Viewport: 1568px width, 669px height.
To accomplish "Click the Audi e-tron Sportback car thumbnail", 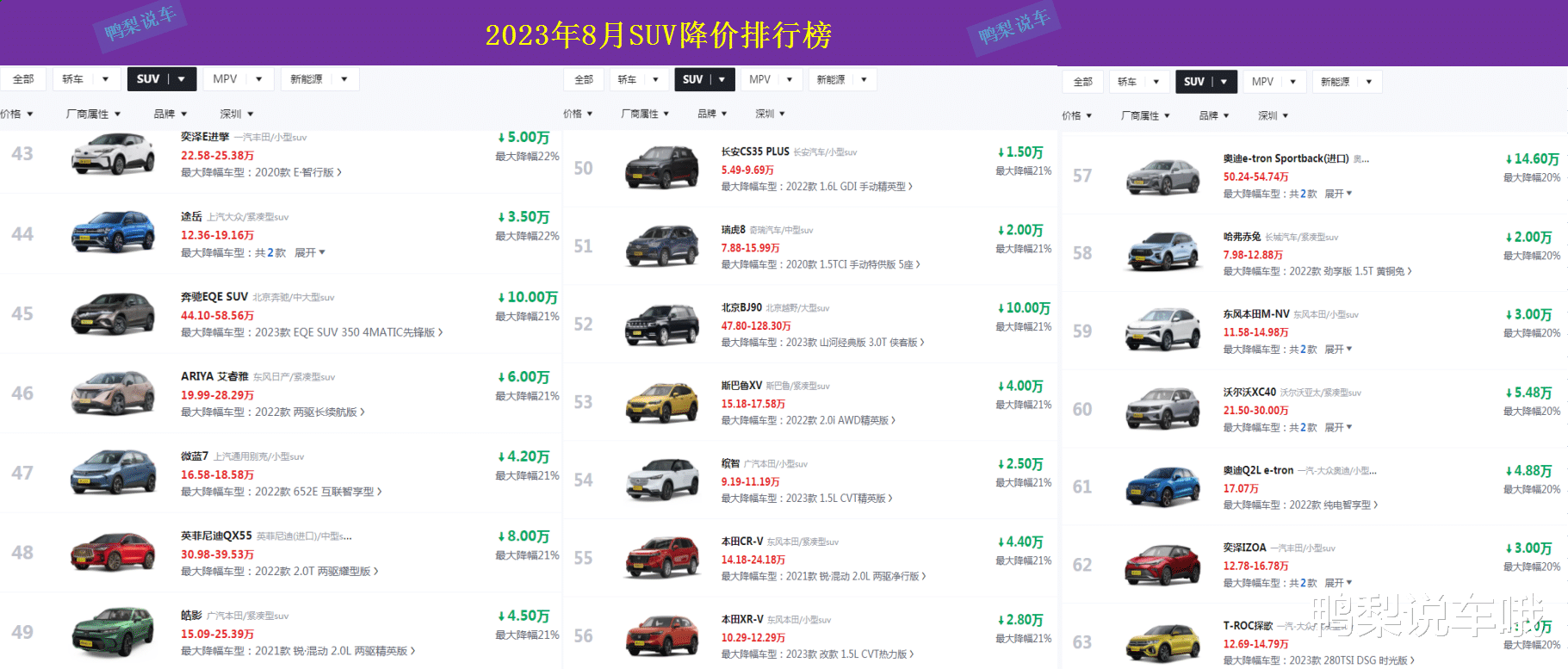I will (1162, 177).
